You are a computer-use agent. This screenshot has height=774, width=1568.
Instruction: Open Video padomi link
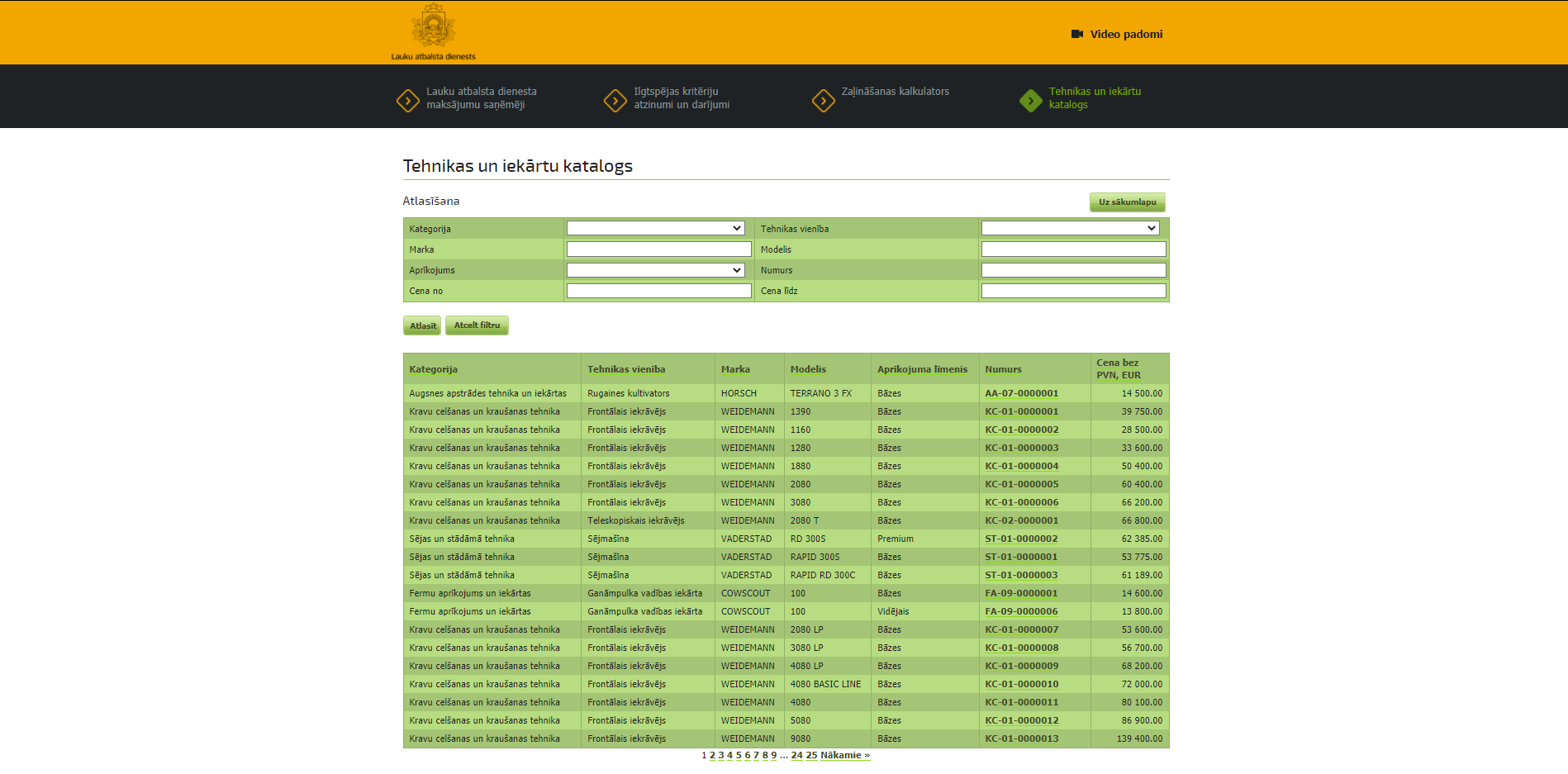point(1126,34)
